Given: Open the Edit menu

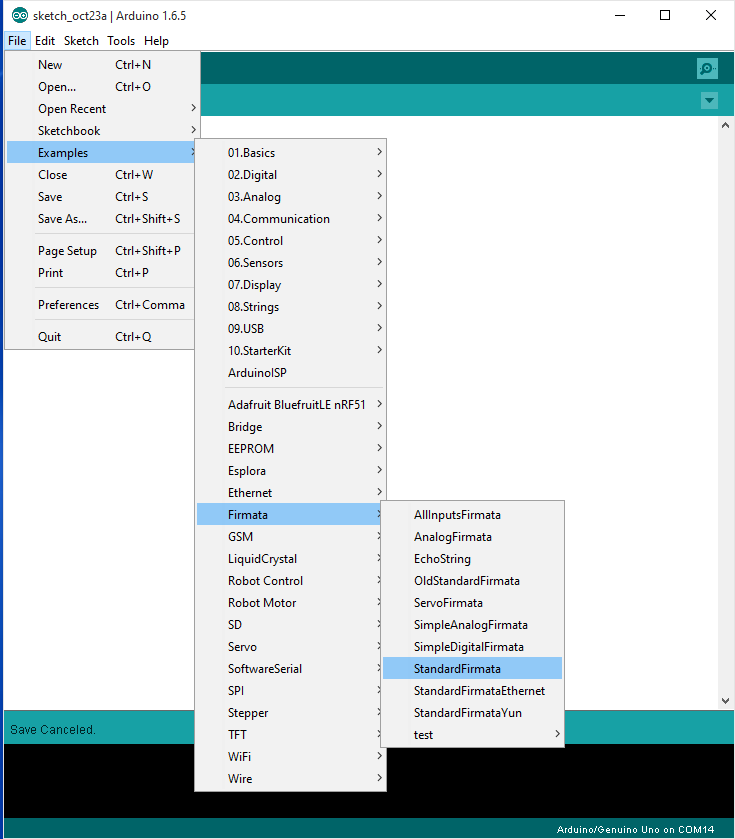Looking at the screenshot, I should 45,41.
